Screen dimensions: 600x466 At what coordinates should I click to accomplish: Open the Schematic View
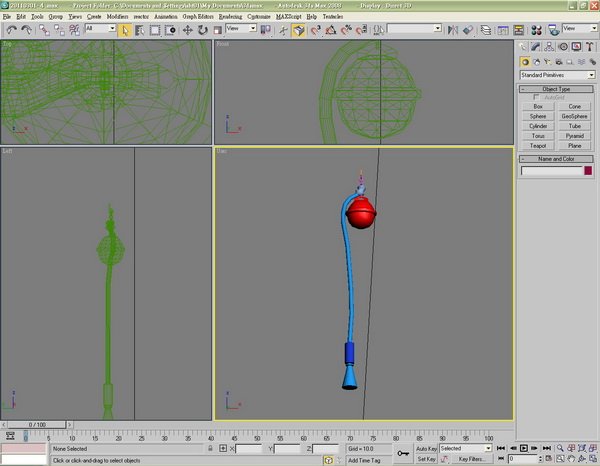point(518,30)
